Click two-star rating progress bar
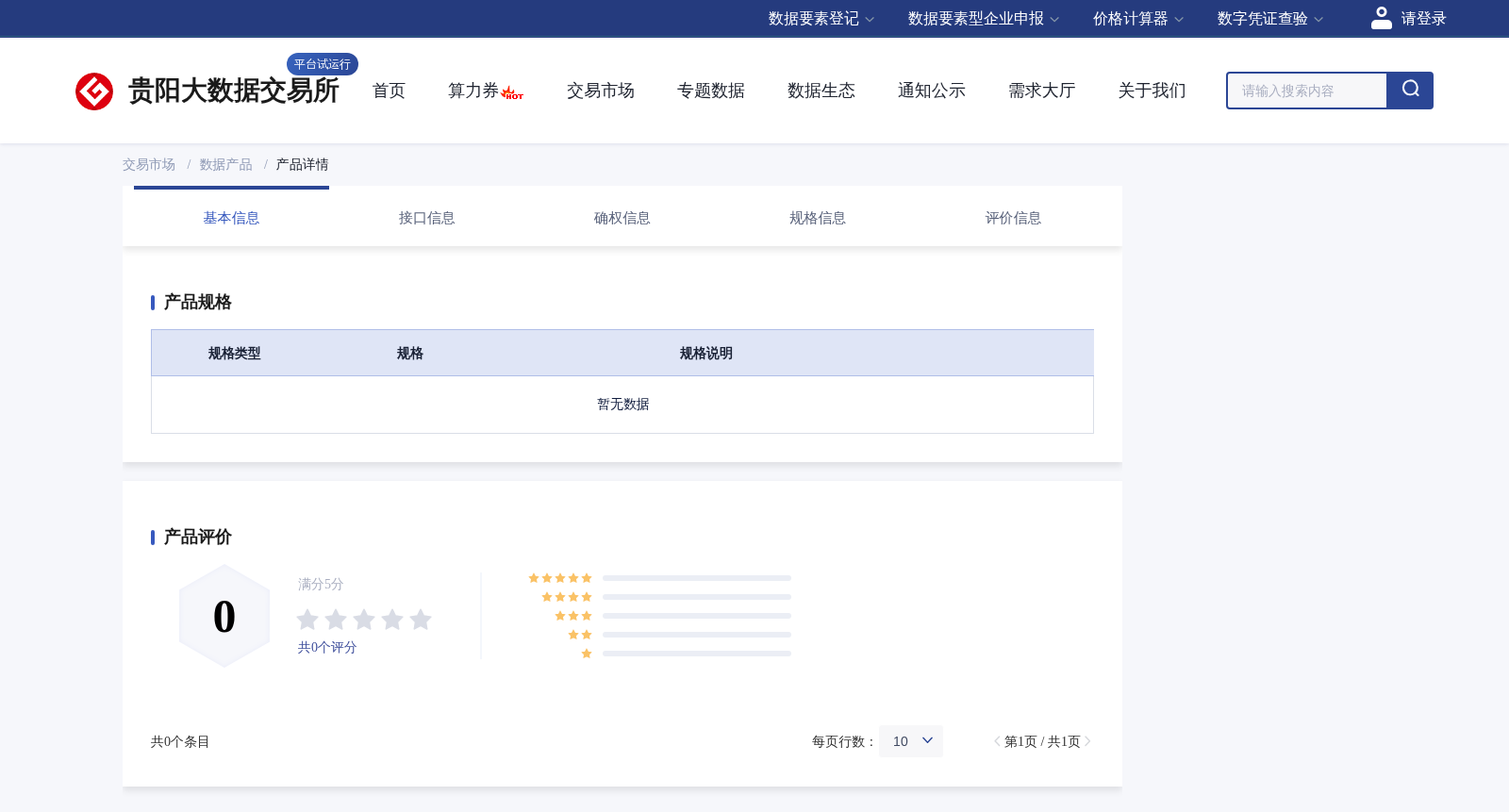 (x=697, y=635)
